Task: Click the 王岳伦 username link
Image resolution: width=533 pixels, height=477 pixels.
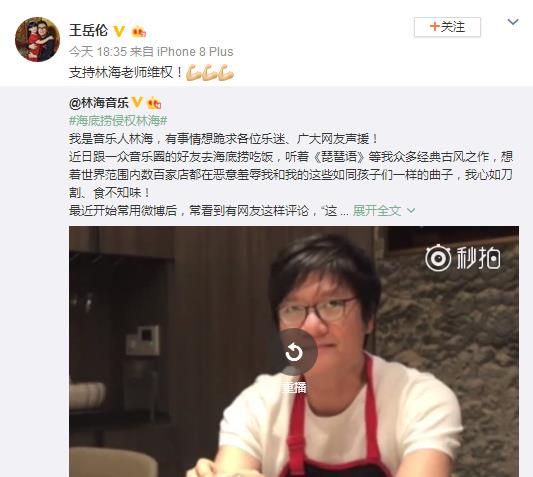Action: [x=88, y=31]
